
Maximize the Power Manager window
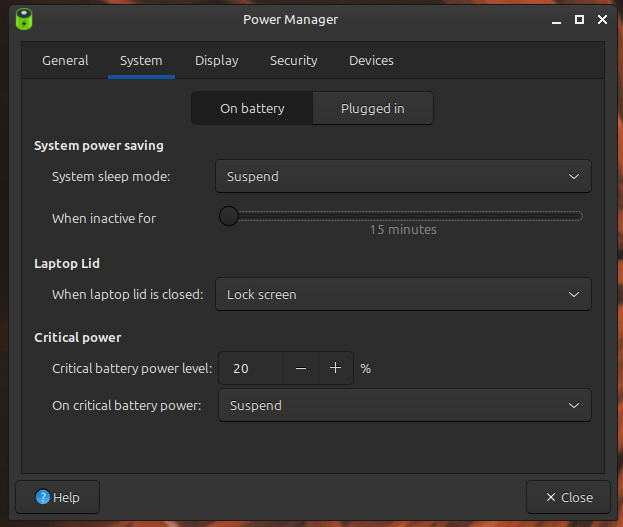(x=579, y=19)
